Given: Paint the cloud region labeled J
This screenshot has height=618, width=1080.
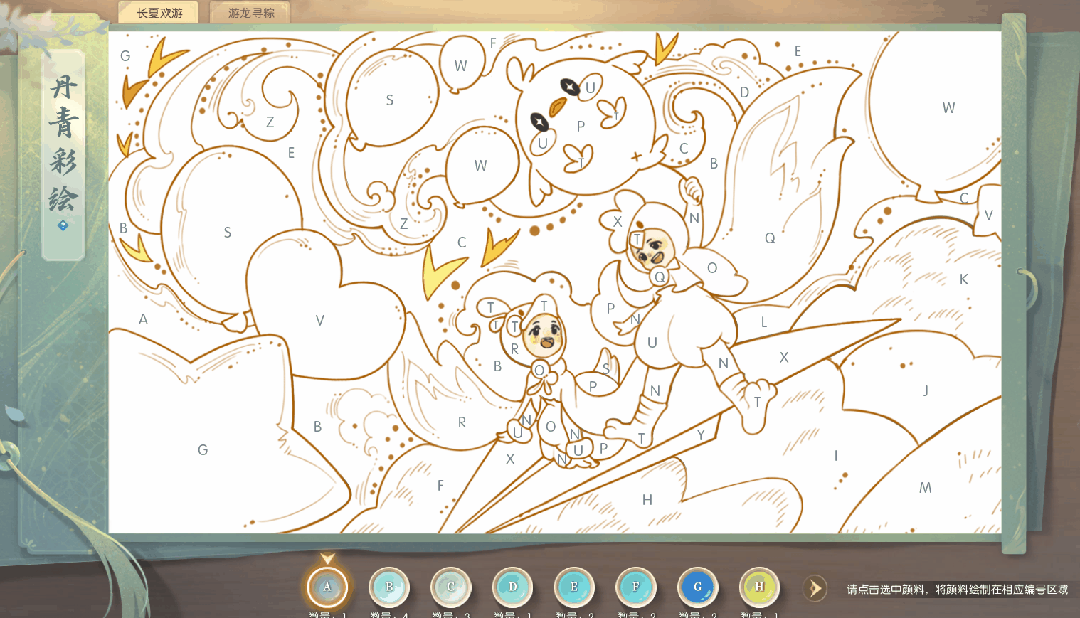Looking at the screenshot, I should point(925,390).
